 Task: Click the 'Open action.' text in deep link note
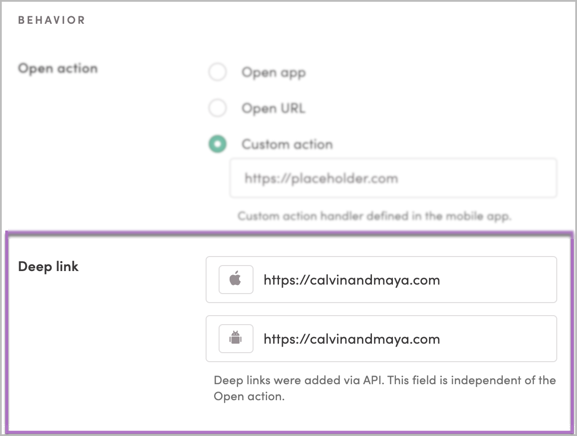click(x=249, y=396)
